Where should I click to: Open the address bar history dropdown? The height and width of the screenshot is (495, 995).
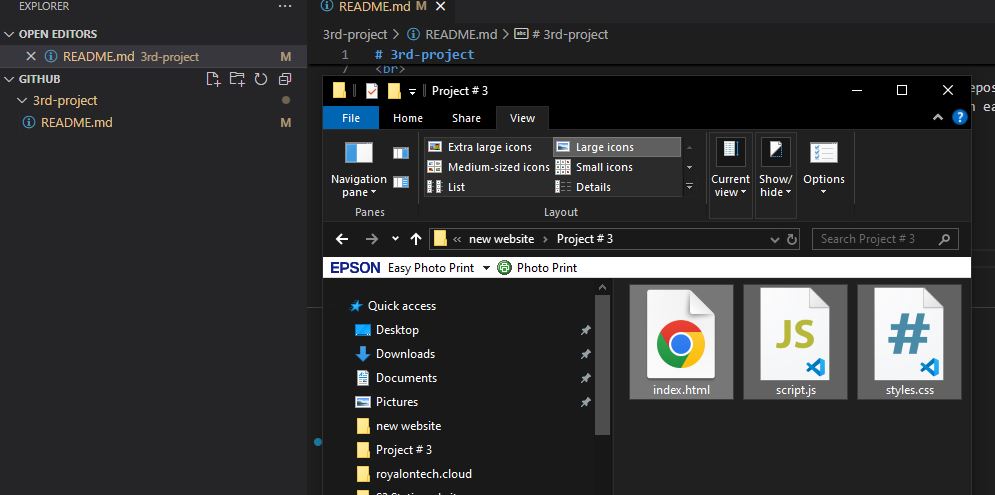point(775,240)
